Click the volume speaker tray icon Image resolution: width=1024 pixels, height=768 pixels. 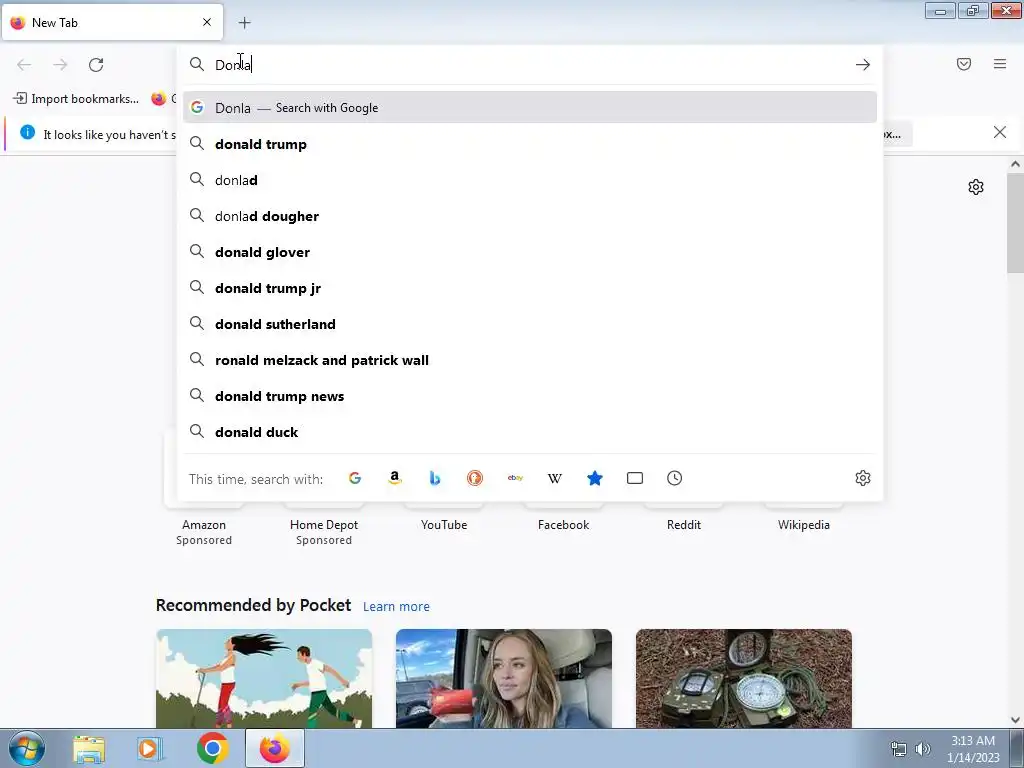922,749
